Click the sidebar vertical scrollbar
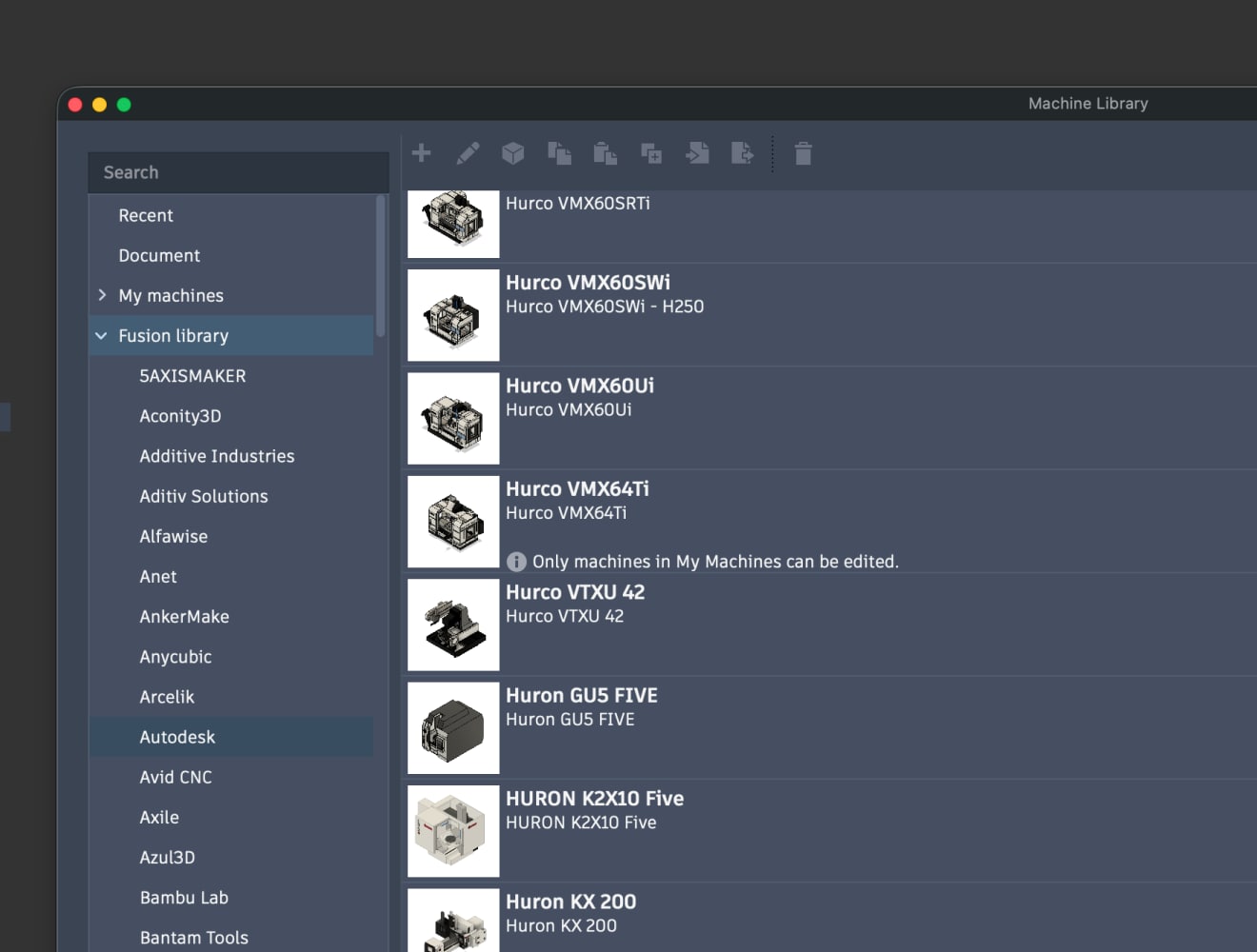Viewport: 1257px width, 952px height. [x=381, y=266]
